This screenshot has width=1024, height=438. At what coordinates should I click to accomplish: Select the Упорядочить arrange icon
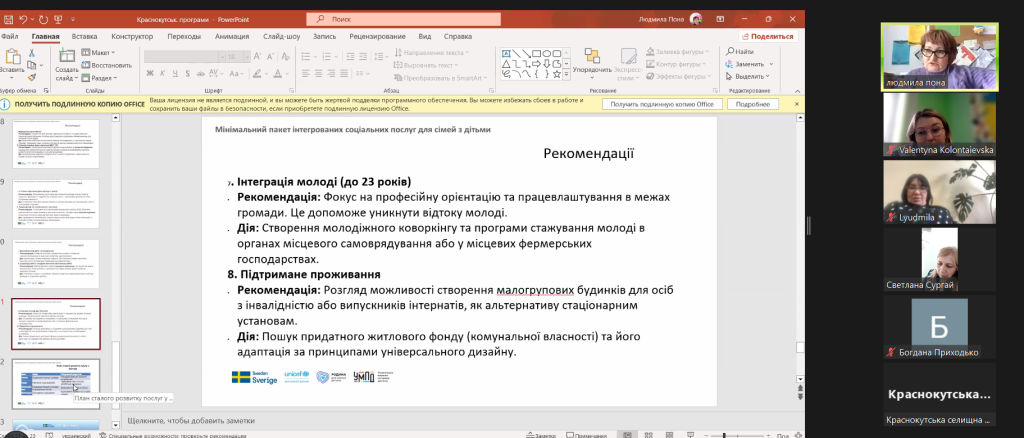pos(592,55)
